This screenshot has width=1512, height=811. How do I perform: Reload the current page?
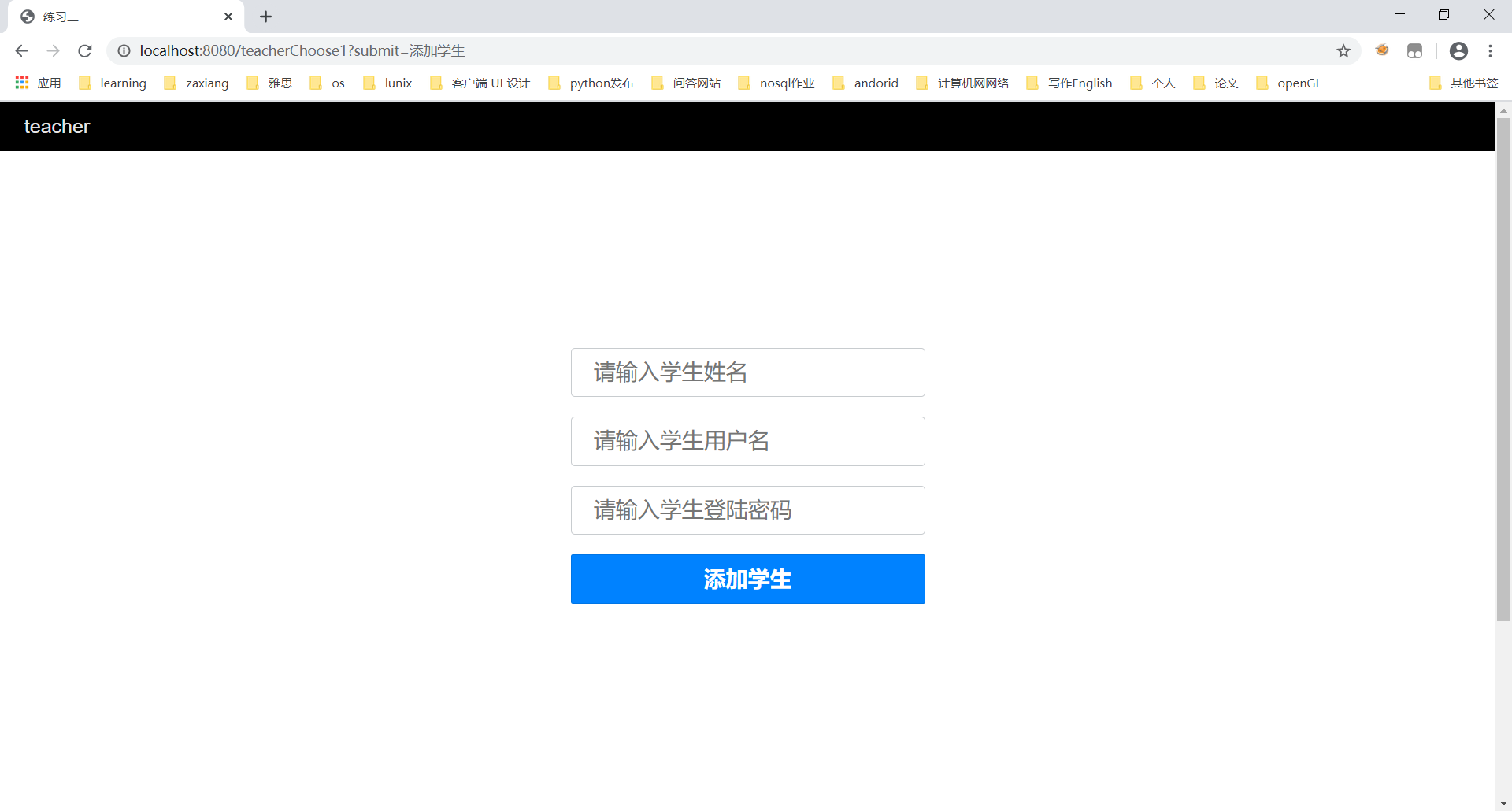pyautogui.click(x=84, y=50)
